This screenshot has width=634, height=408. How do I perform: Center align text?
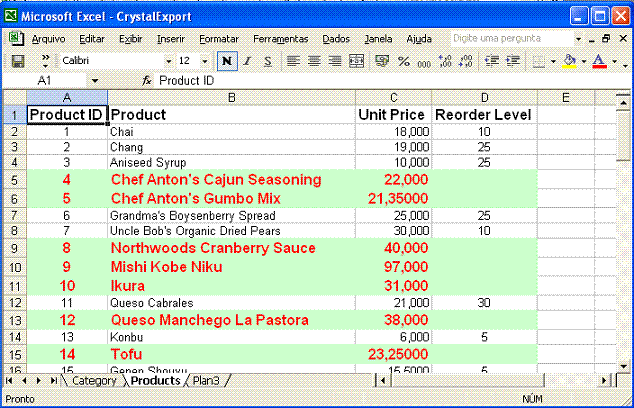pyautogui.click(x=314, y=61)
